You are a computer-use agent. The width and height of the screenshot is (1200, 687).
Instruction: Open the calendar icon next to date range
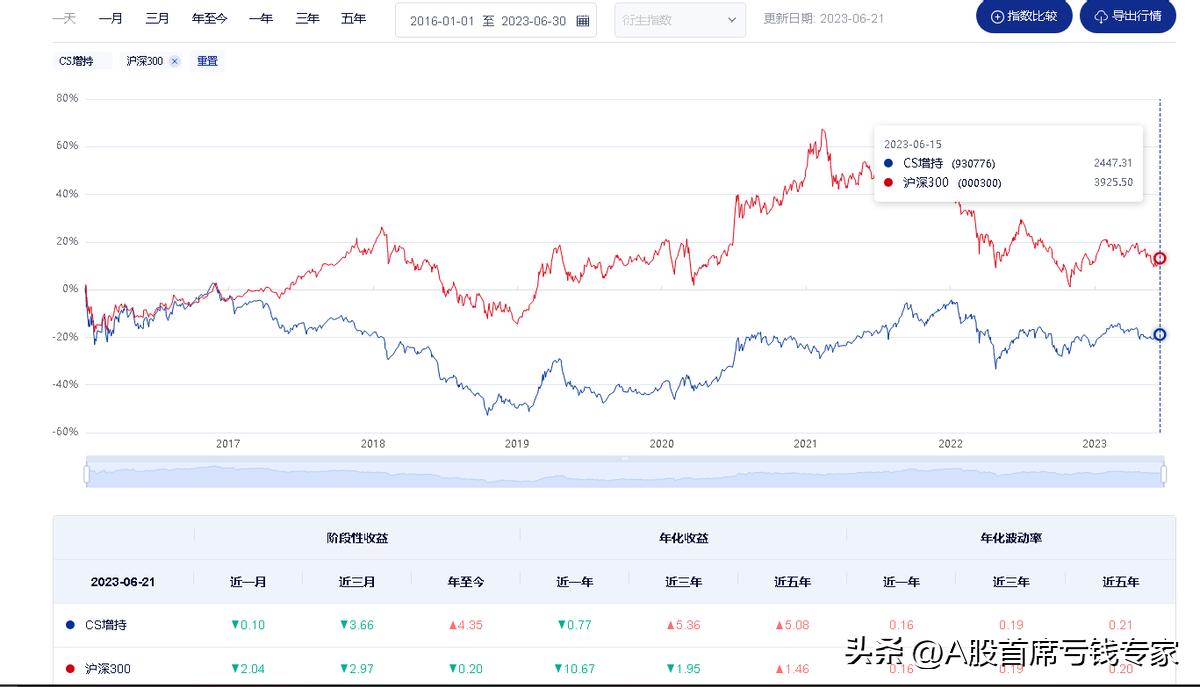[582, 20]
